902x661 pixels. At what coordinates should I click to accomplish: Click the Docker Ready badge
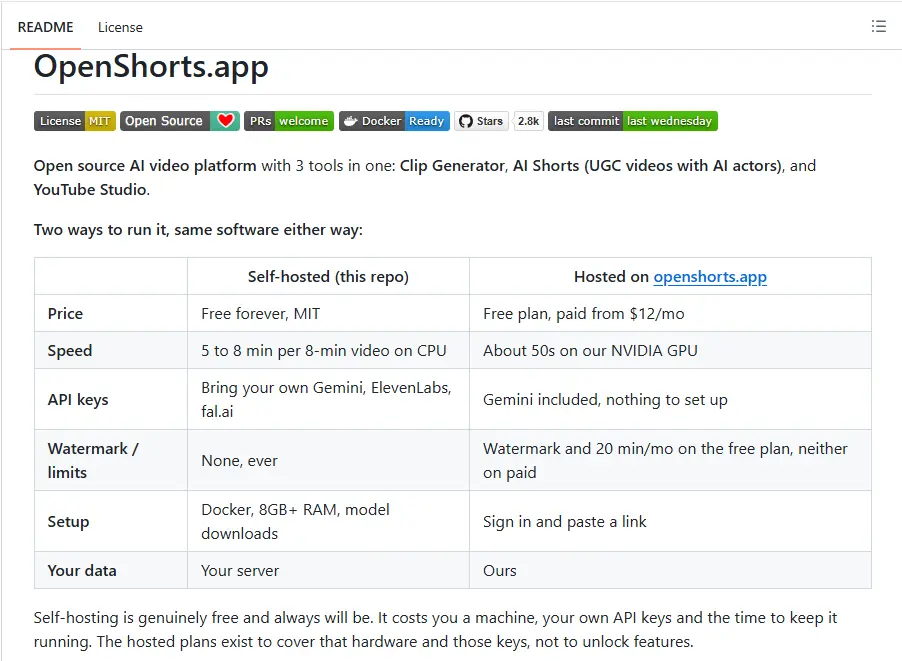pyautogui.click(x=394, y=121)
